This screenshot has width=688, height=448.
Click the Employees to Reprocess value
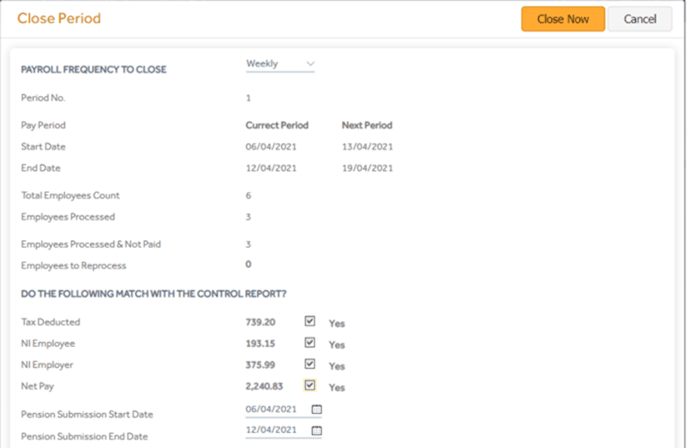pos(248,264)
